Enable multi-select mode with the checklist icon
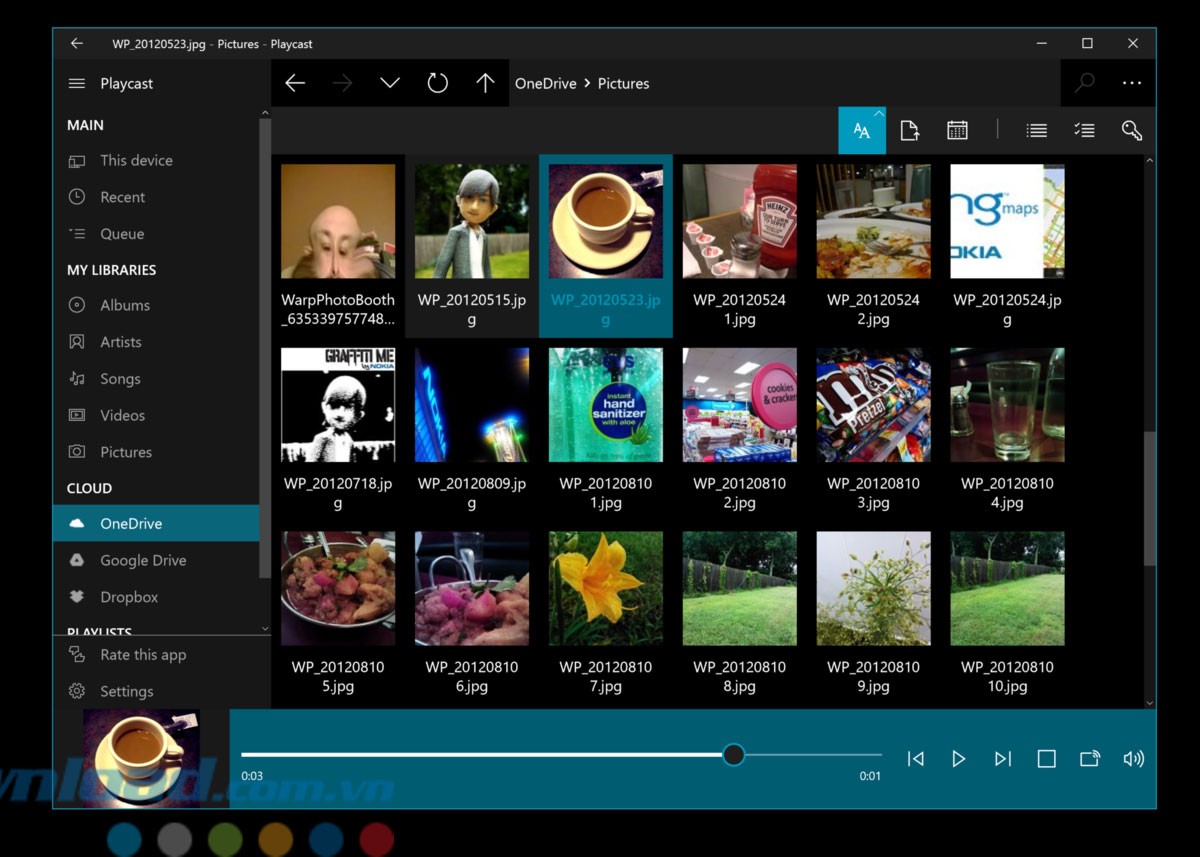 point(1084,130)
